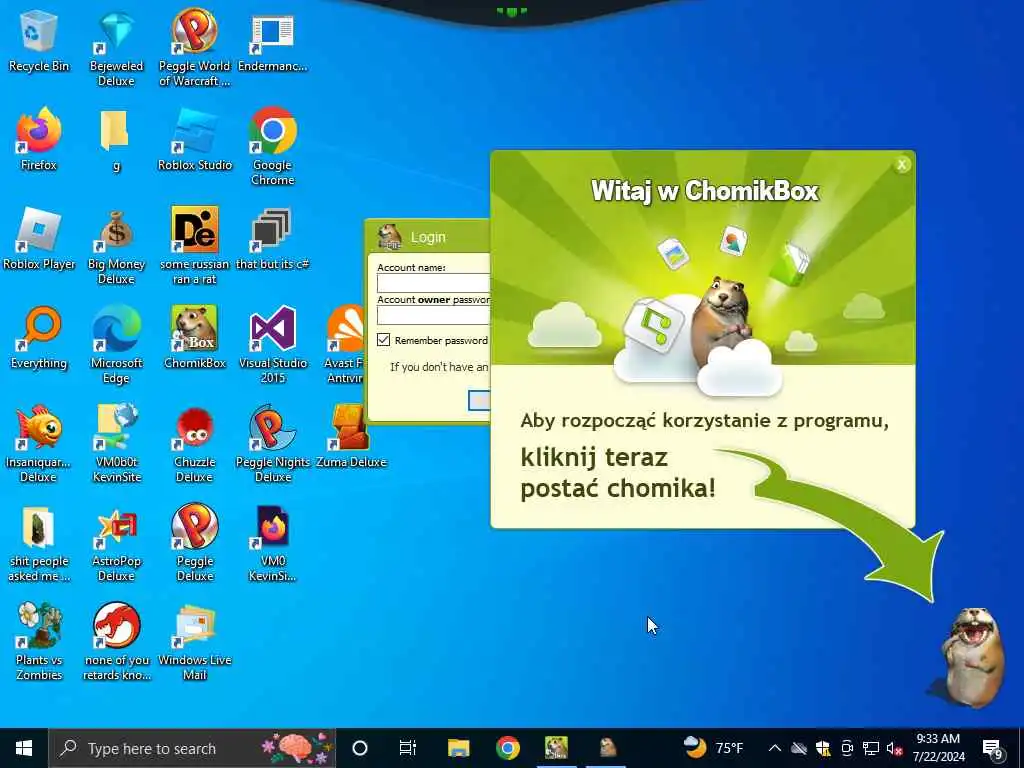Select the VM0 KevinSi... file icon
Image resolution: width=1024 pixels, height=768 pixels.
click(272, 544)
